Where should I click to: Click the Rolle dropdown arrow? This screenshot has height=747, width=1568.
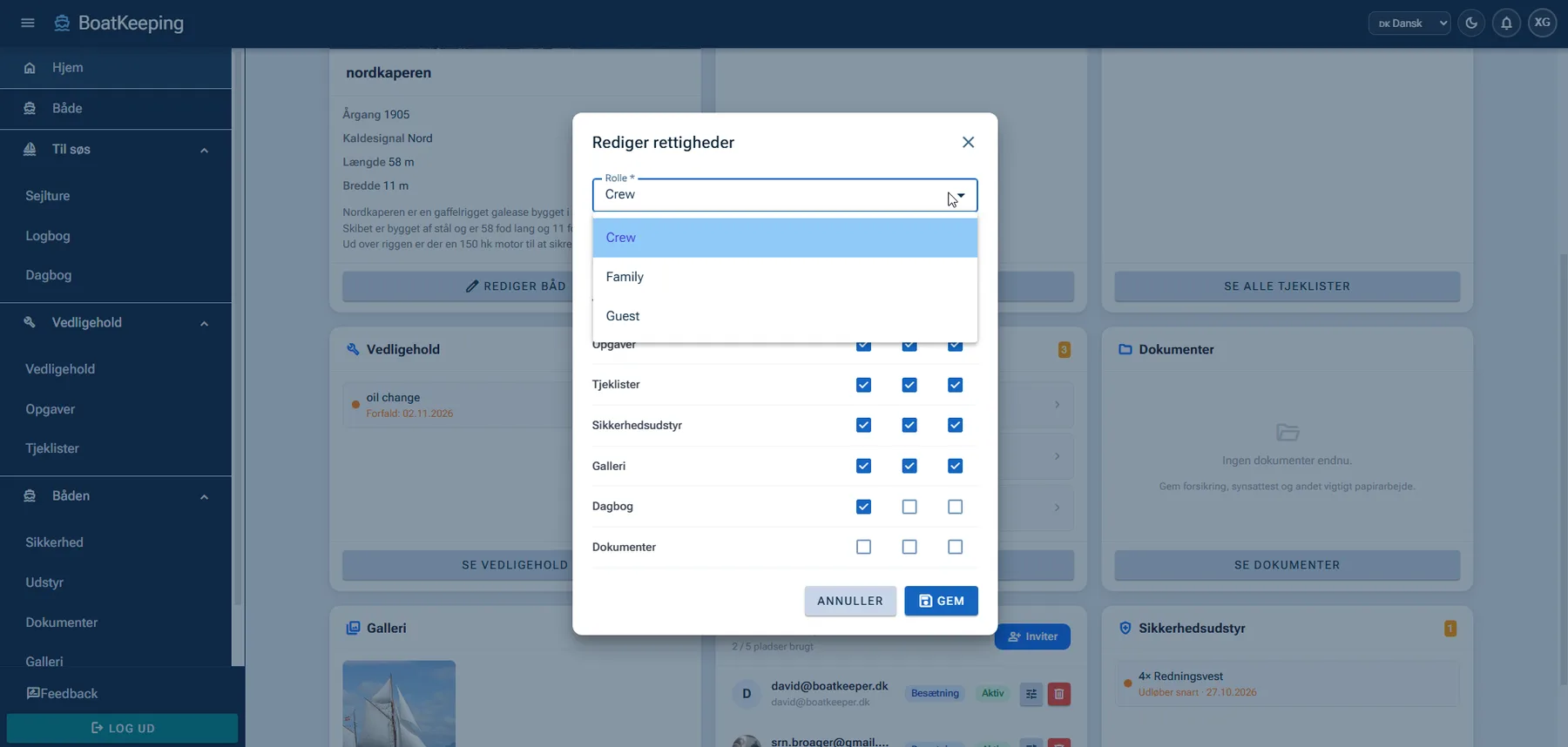pyautogui.click(x=960, y=195)
